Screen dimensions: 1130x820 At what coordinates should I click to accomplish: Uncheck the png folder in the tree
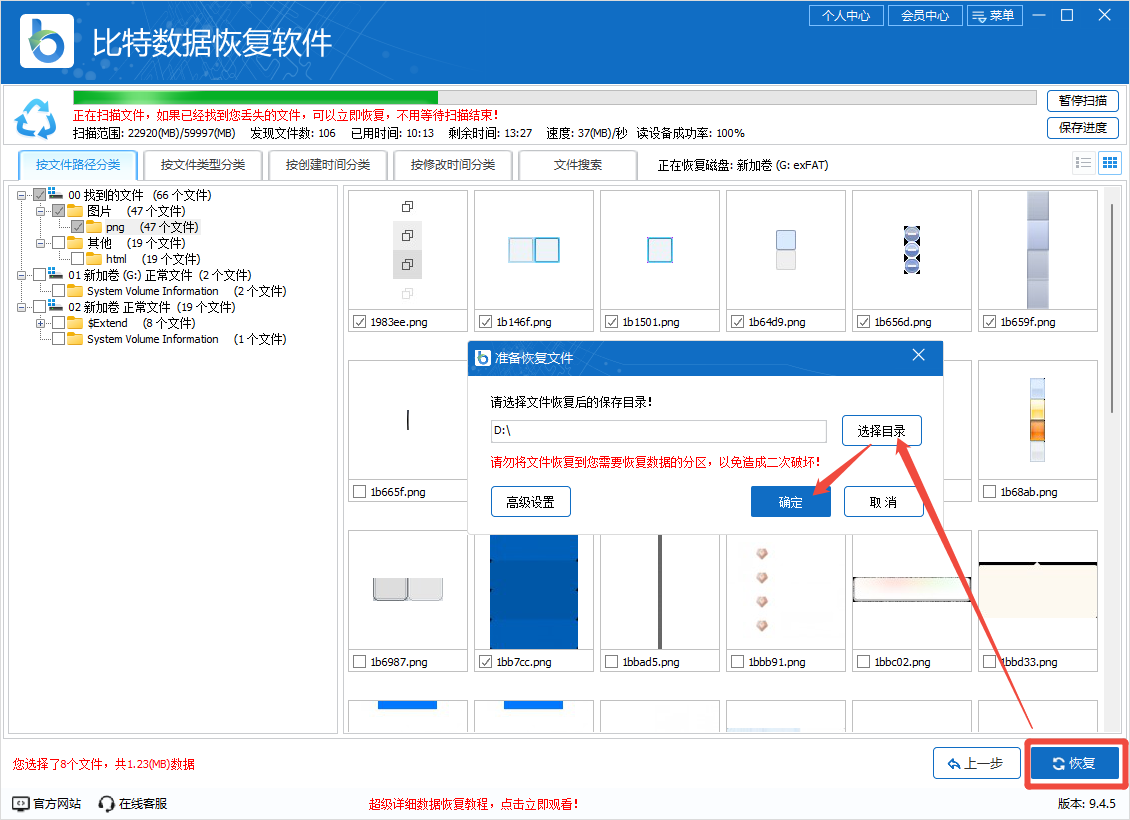click(77, 226)
